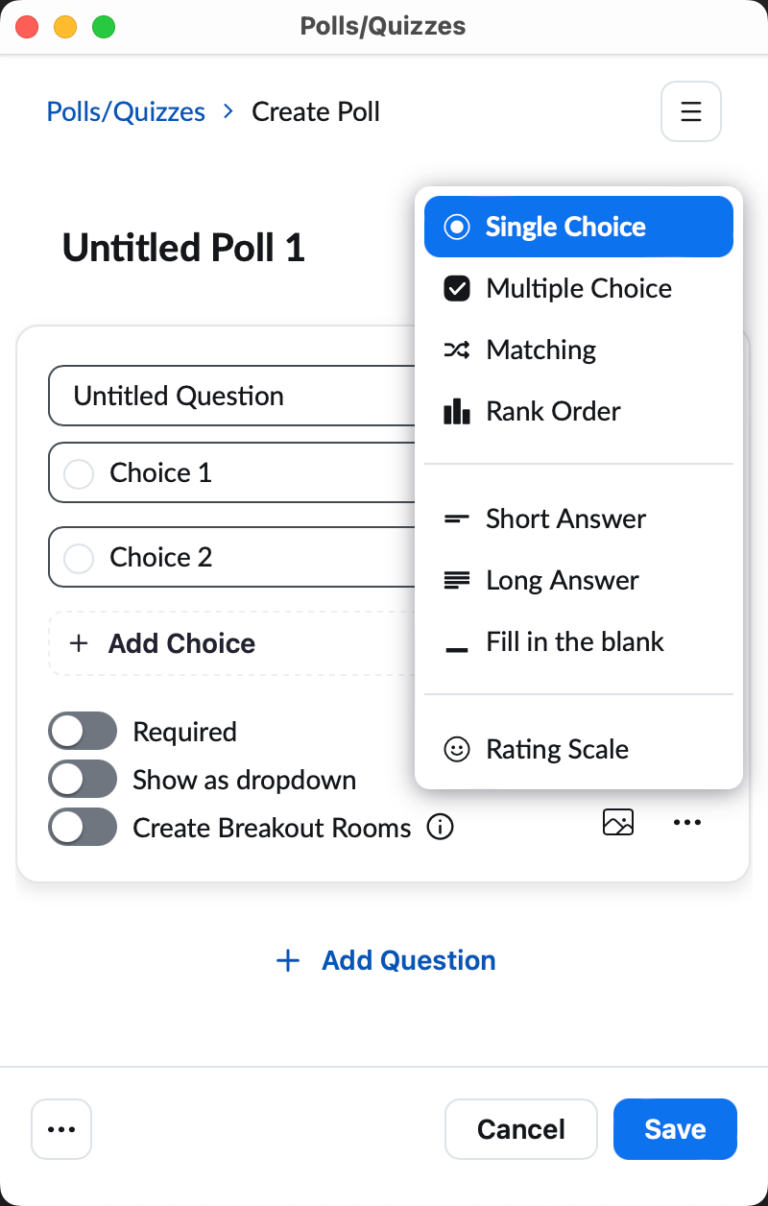Save the poll
Viewport: 768px width, 1206px height.
(x=675, y=1129)
